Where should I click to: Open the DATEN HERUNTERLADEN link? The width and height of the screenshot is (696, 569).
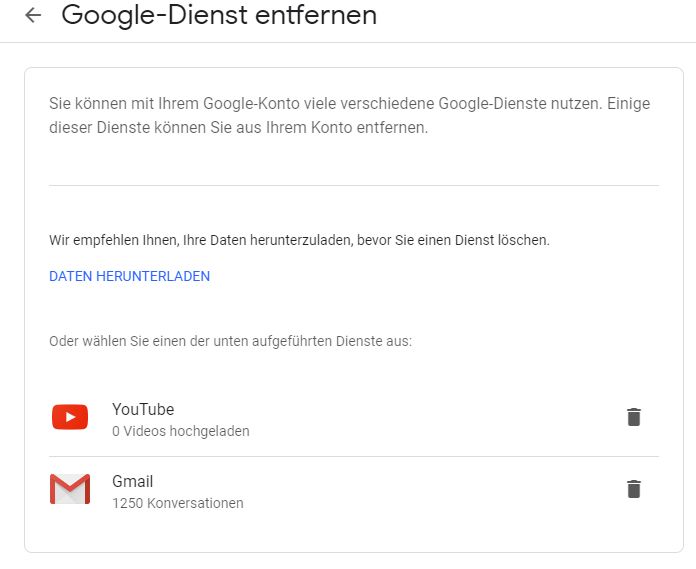point(130,276)
